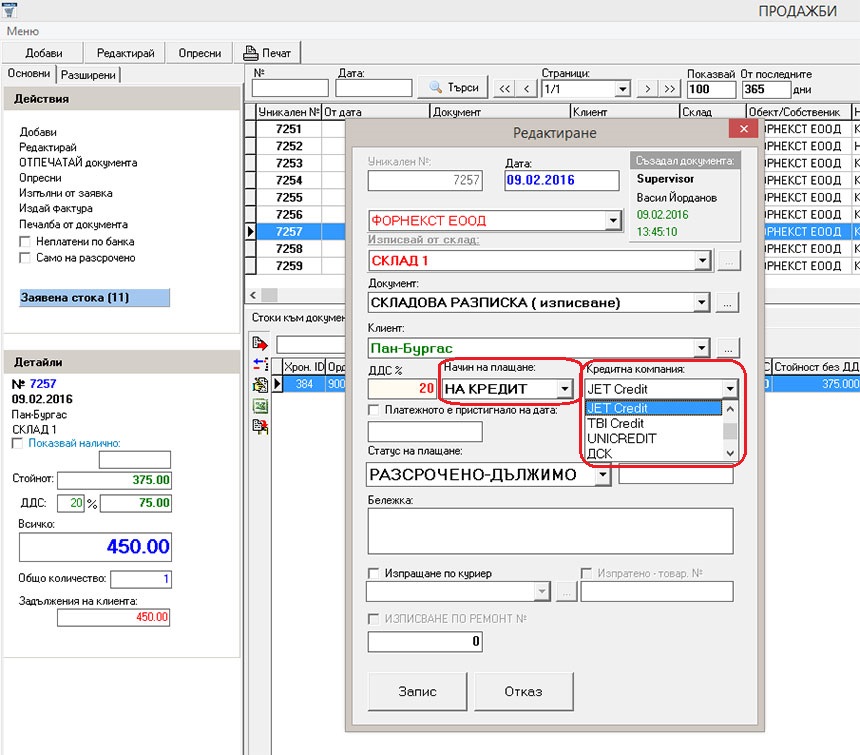Viewport: 860px width, 755px height.
Task: Enable the Неплатени по банка checkbox
Action: coord(25,242)
